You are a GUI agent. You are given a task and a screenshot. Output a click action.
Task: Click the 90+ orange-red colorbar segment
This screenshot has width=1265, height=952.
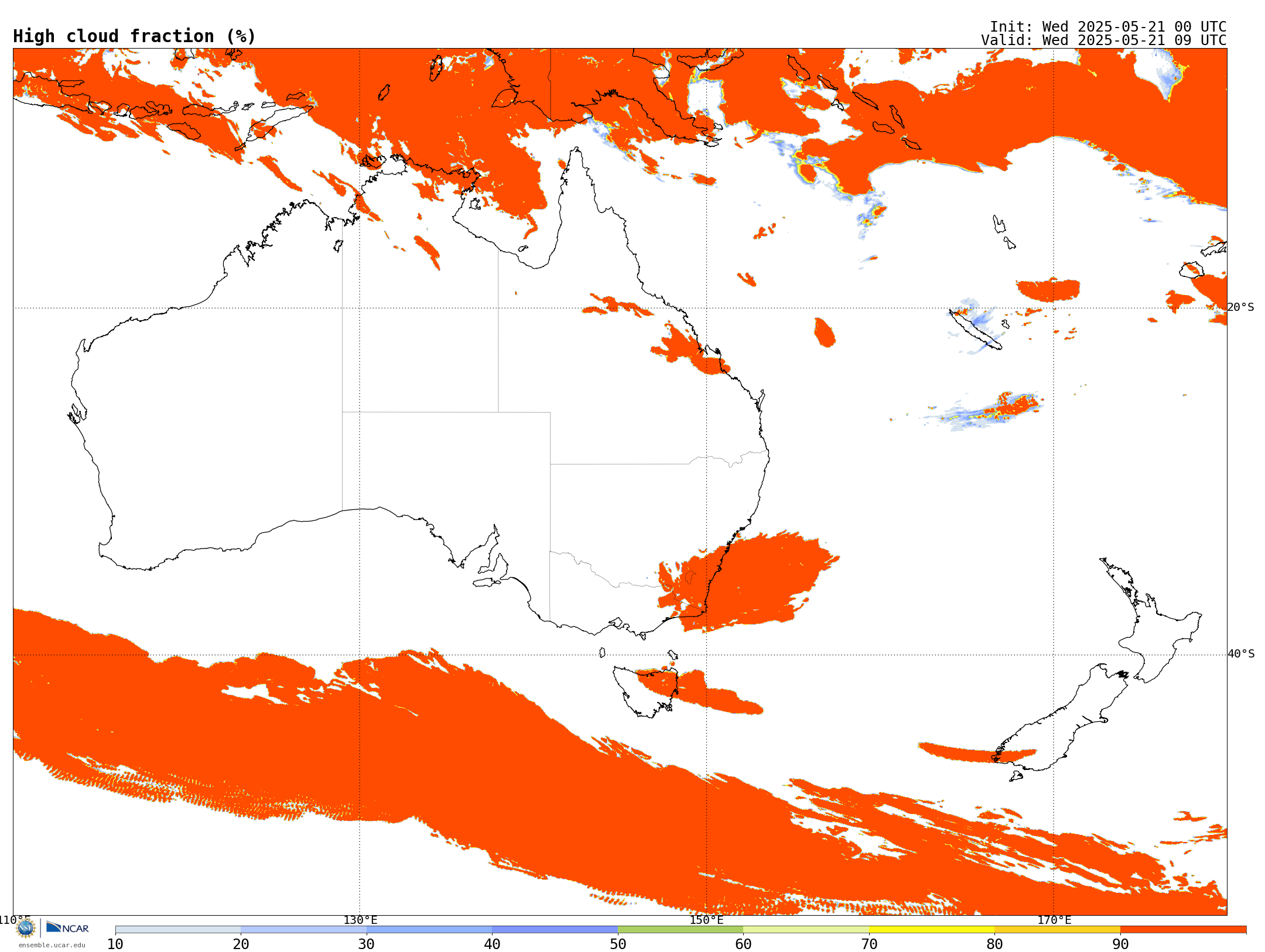click(x=1183, y=930)
